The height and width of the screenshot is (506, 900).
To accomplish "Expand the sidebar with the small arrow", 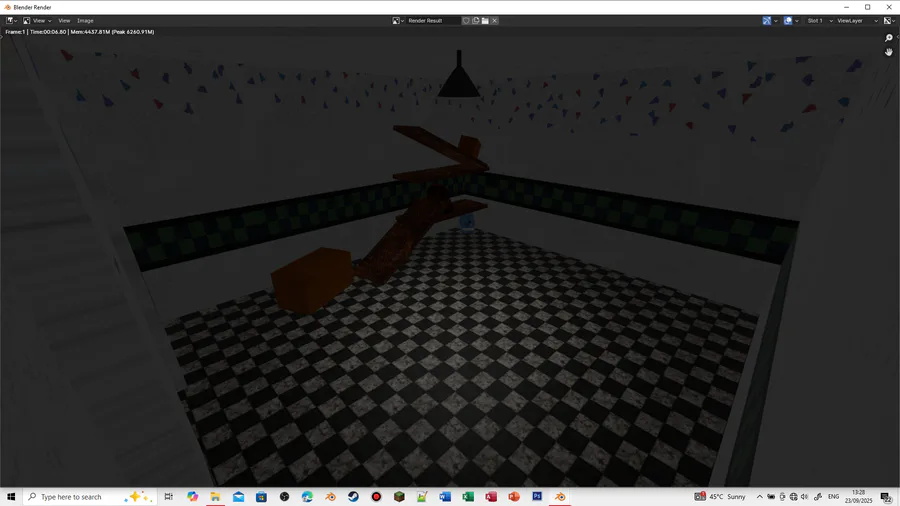I will [897, 37].
